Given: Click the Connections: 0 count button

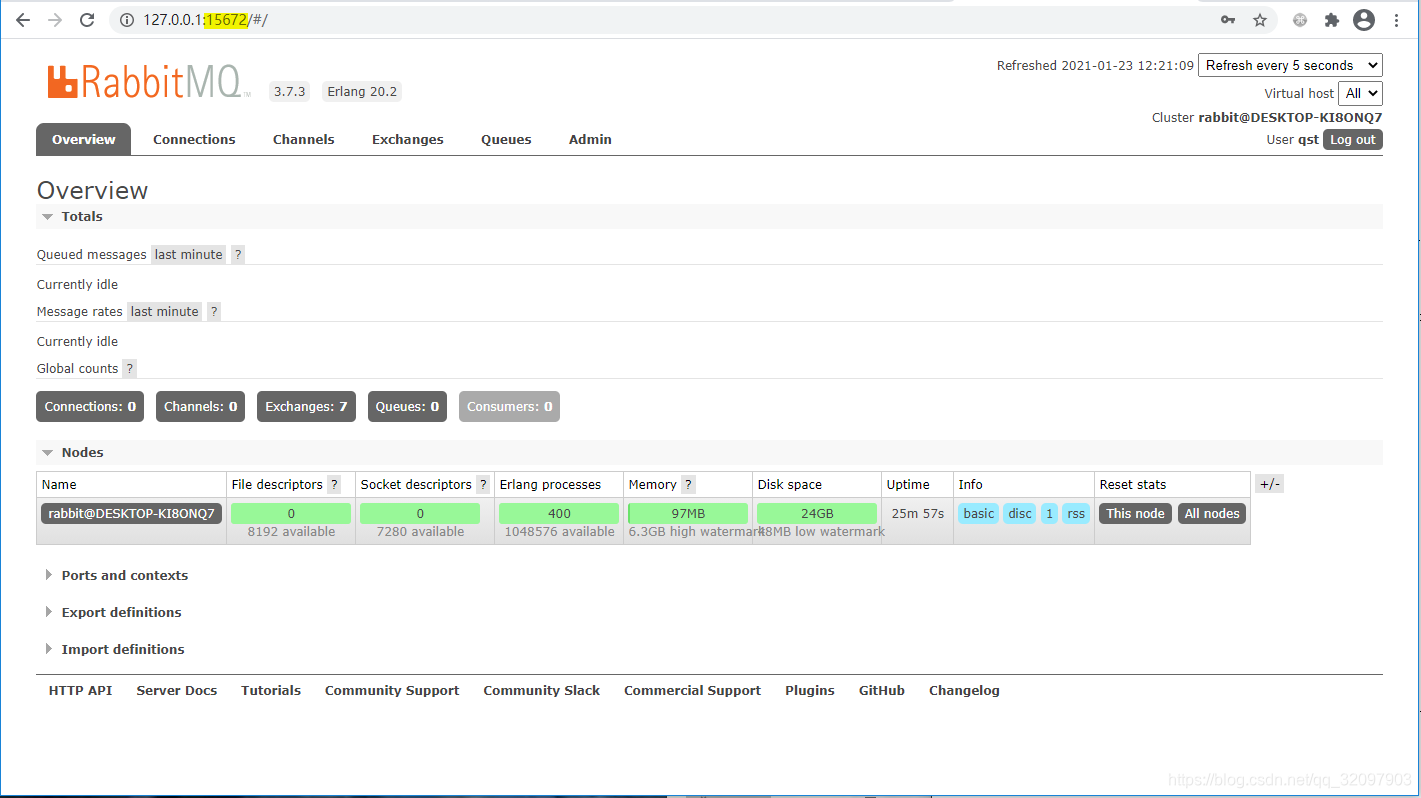Looking at the screenshot, I should click(x=90, y=407).
